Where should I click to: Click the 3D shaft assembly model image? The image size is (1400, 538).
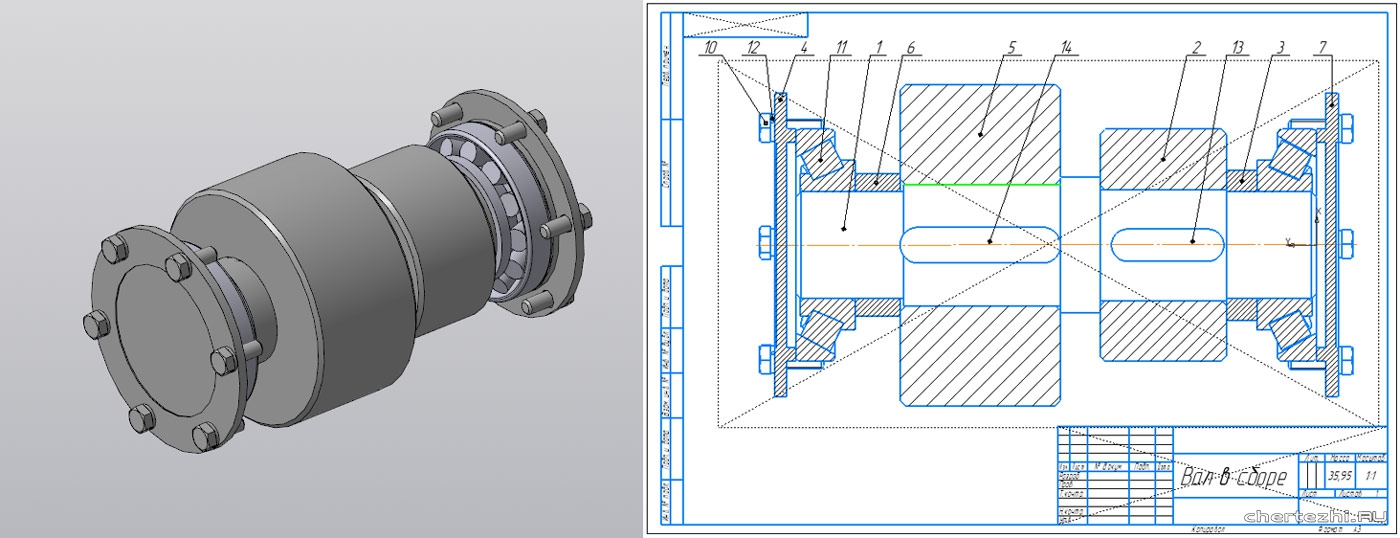pyautogui.click(x=330, y=270)
